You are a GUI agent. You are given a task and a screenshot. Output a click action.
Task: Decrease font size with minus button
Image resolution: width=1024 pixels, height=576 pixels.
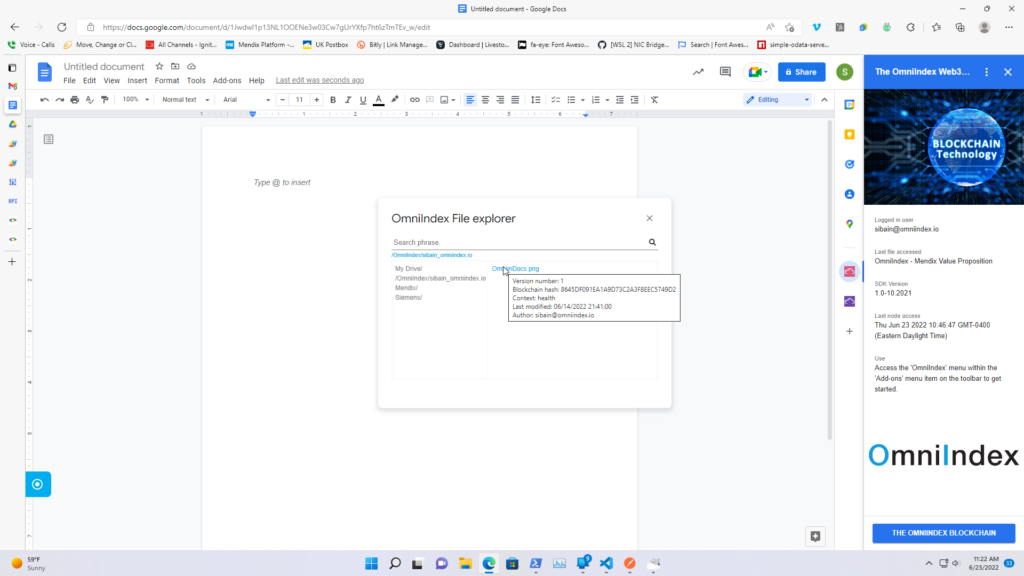coord(282,100)
